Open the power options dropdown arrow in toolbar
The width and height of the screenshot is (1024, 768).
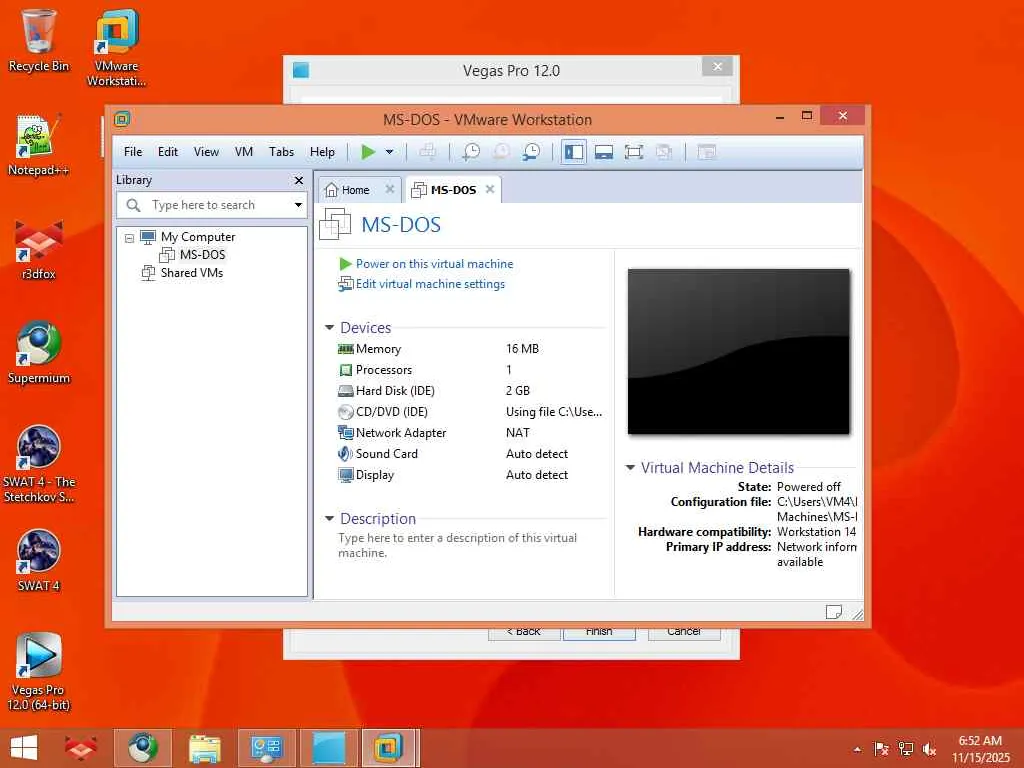coord(389,152)
